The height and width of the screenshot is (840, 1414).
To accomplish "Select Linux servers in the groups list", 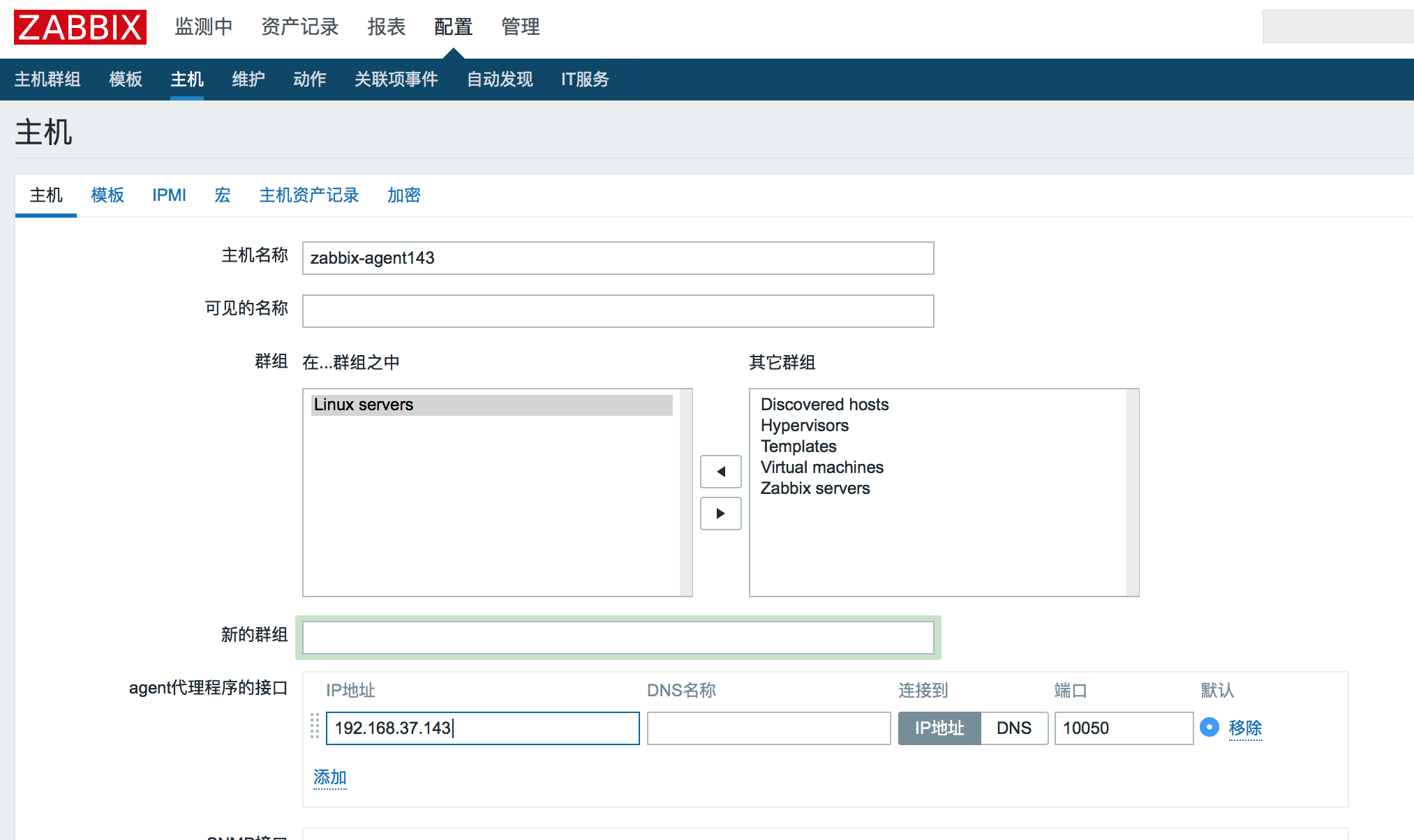I will tap(492, 405).
